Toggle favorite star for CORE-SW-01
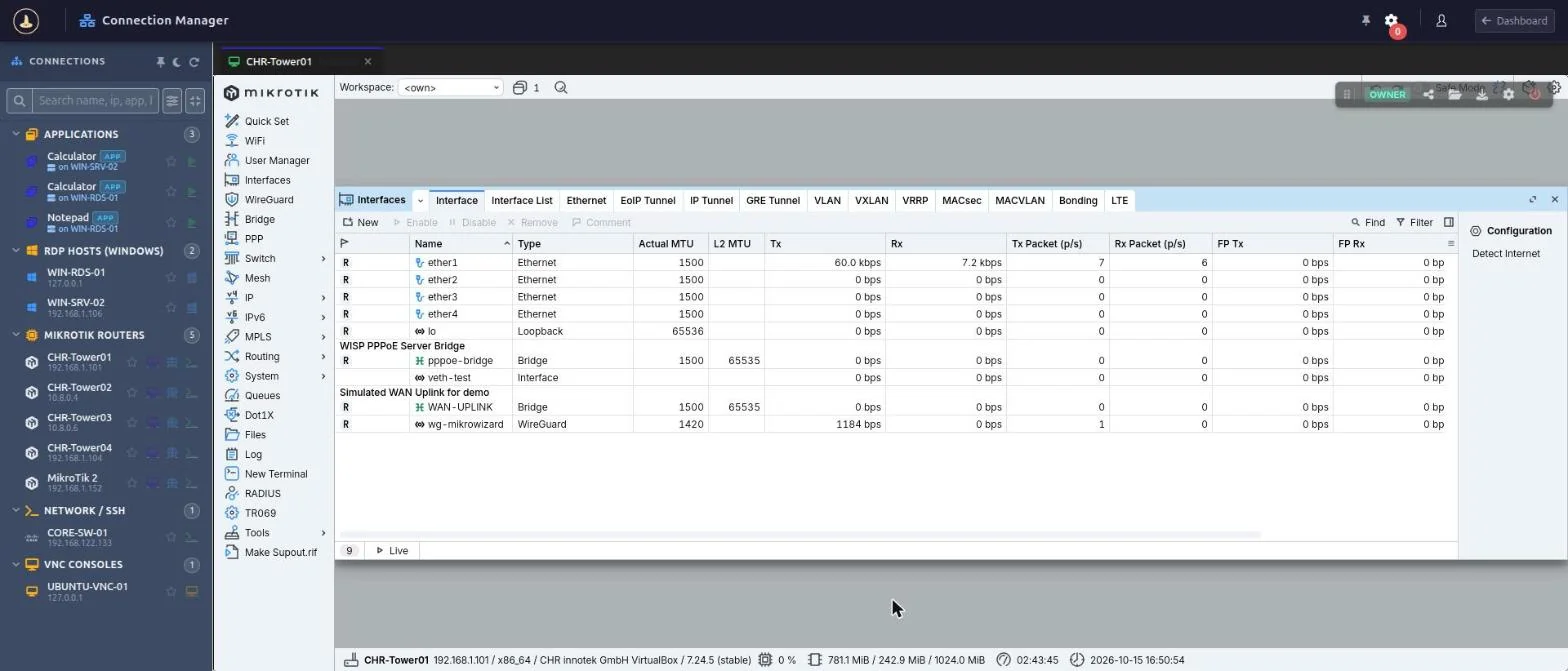The width and height of the screenshot is (1568, 671). click(x=171, y=538)
